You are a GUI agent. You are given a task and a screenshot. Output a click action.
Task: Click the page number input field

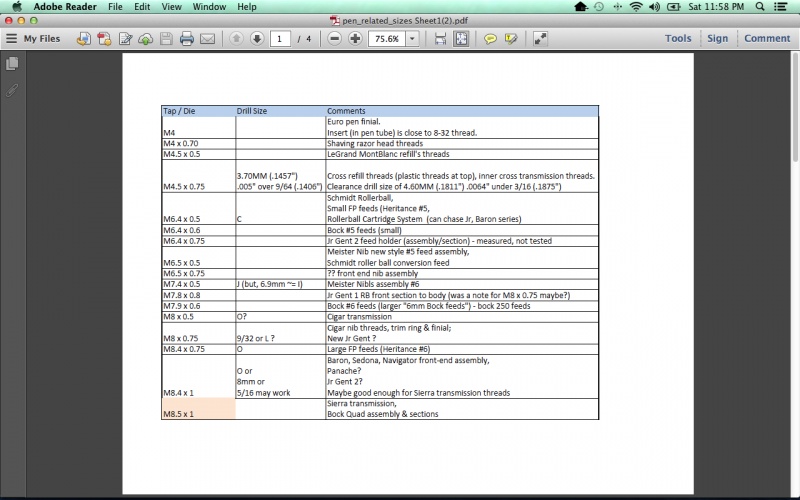281,39
